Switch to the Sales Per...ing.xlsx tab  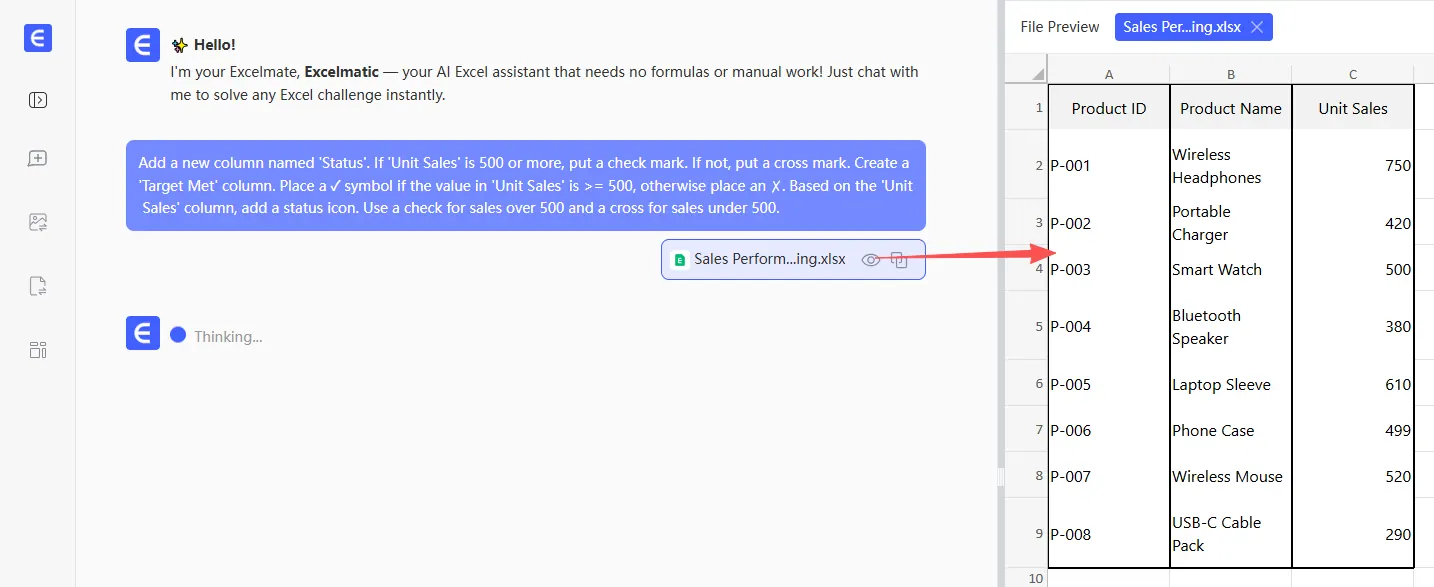[1181, 27]
